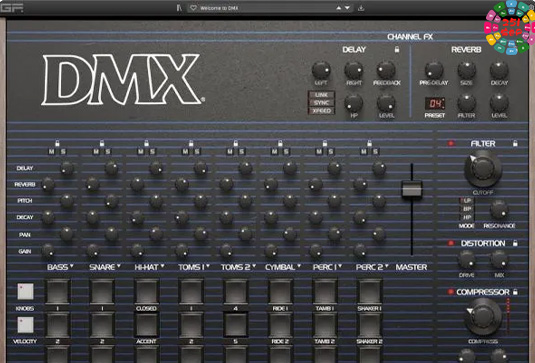The image size is (535, 363).
Task: Select previous preset with the up arrow
Action: click(339, 8)
